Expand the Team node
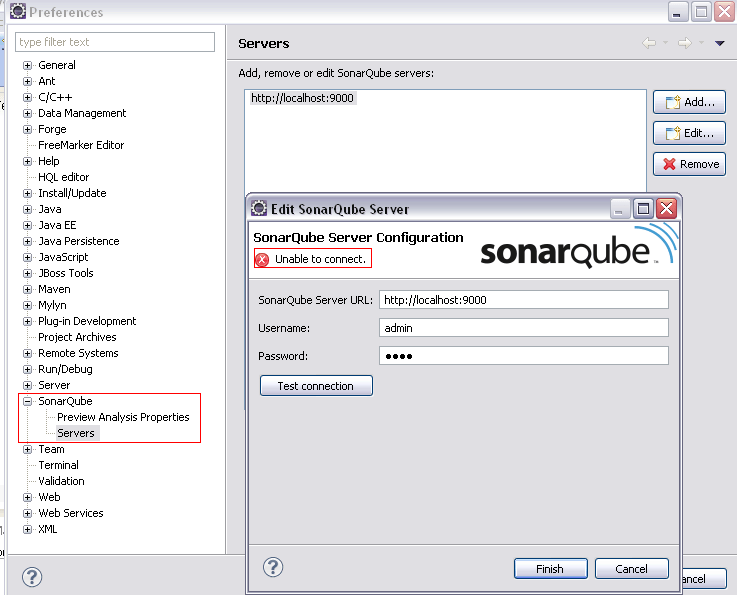This screenshot has width=737, height=595. point(27,449)
